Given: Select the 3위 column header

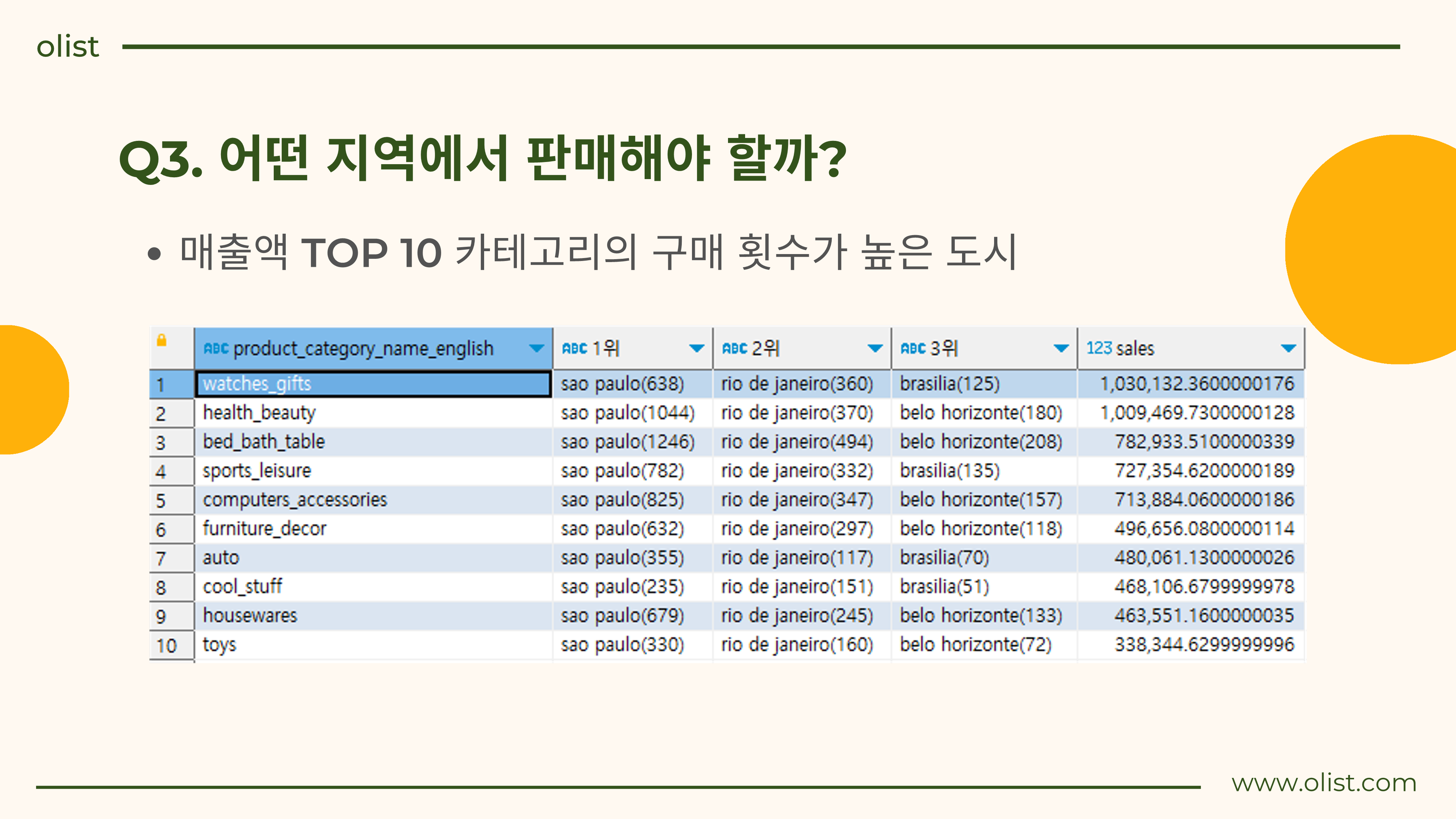Looking at the screenshot, I should pyautogui.click(x=984, y=348).
